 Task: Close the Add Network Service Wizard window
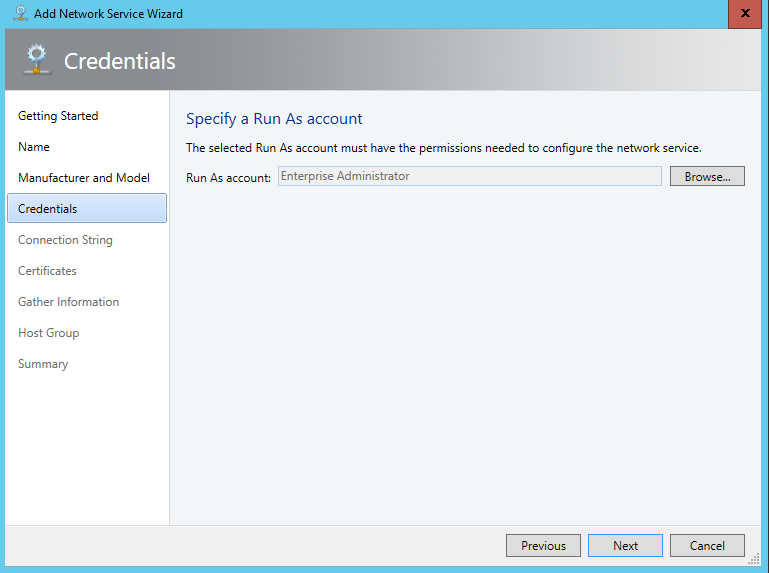(741, 14)
